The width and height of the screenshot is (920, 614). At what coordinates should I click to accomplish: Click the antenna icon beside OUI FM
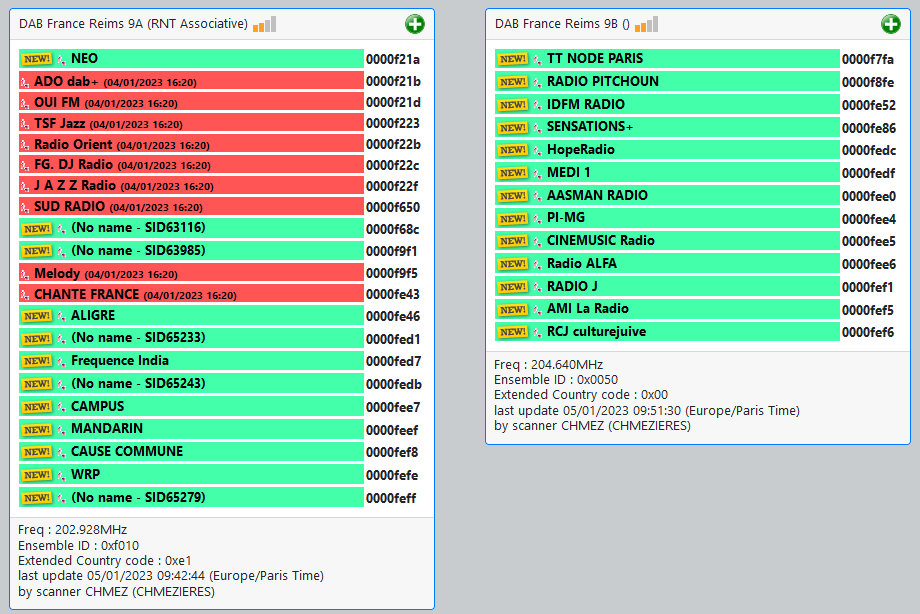[x=25, y=103]
